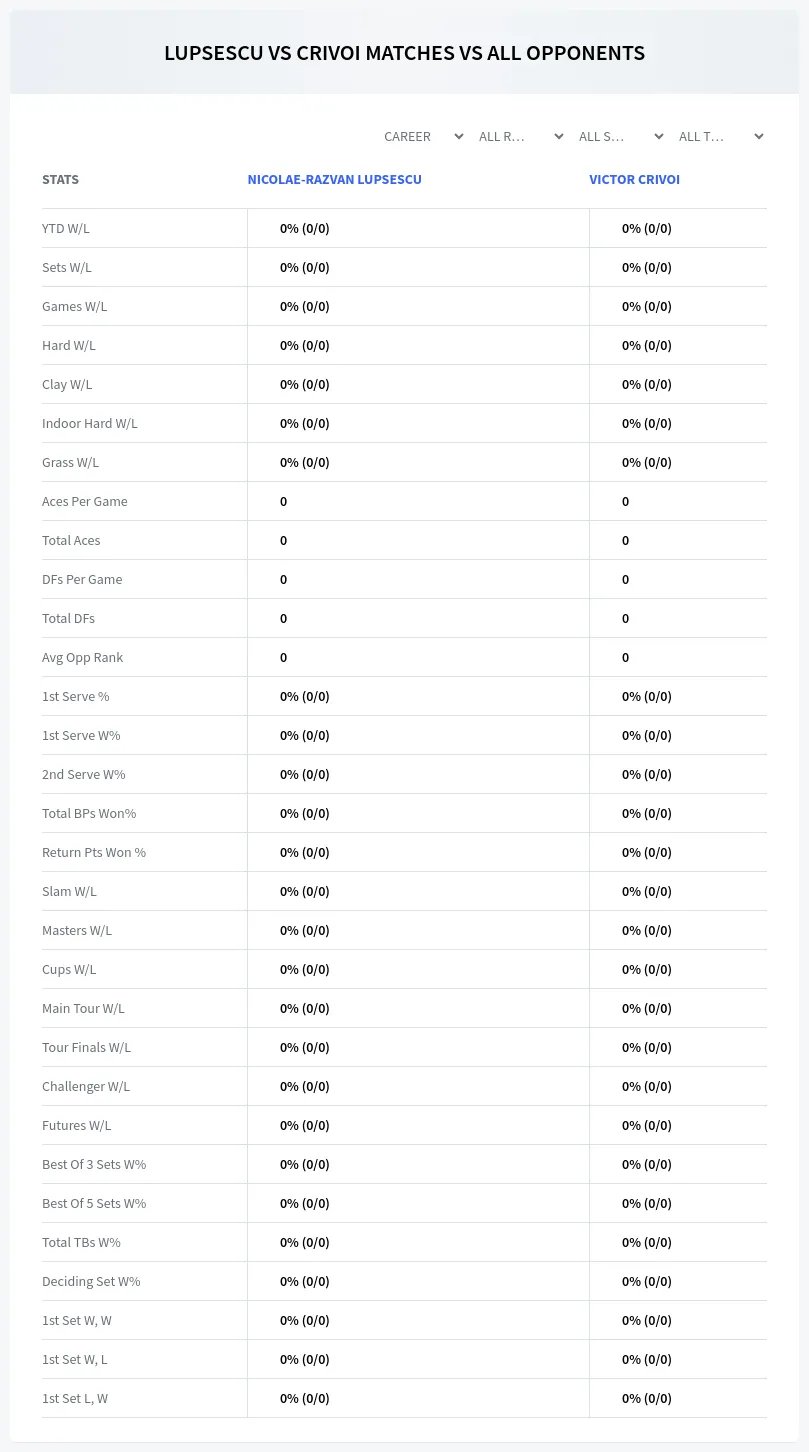Click the Clay W/L stat label
The height and width of the screenshot is (1452, 809).
(67, 384)
